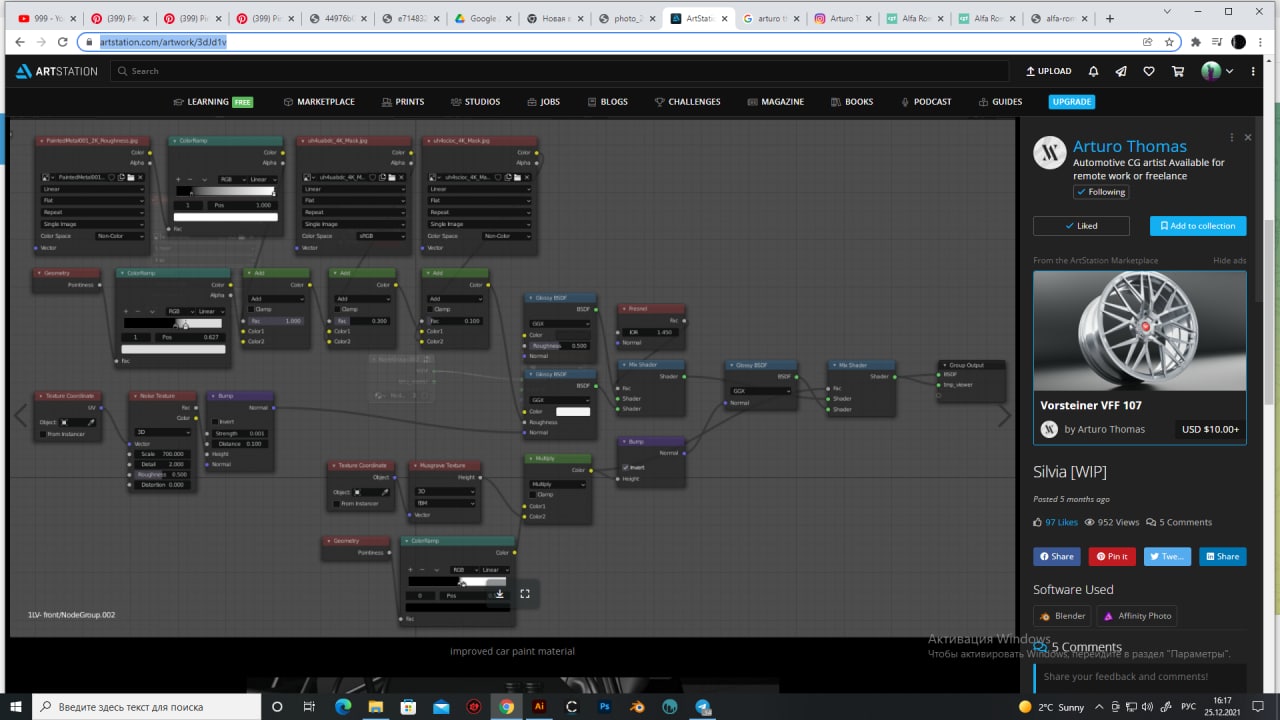Unfollow the artist via the Following button

[1101, 192]
